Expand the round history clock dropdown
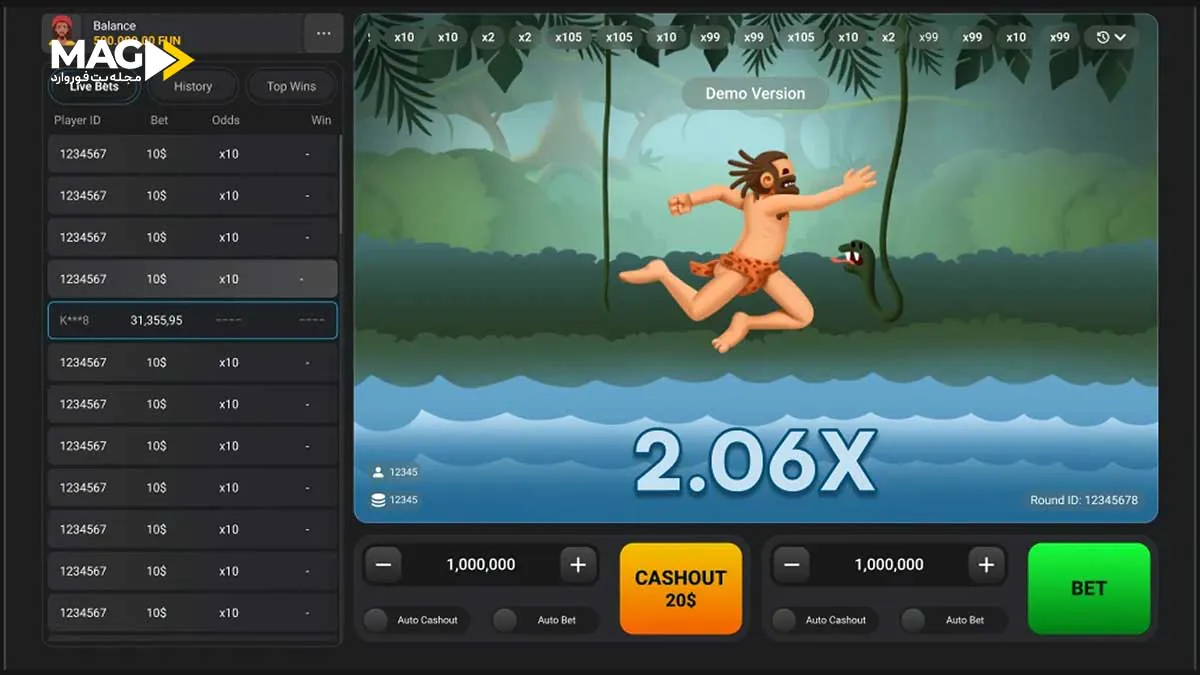The height and width of the screenshot is (675, 1200). [x=1111, y=37]
